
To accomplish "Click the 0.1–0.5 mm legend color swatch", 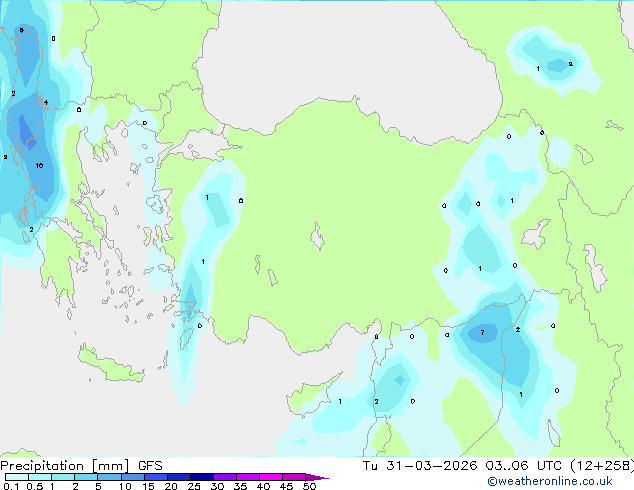I will click(17, 477).
